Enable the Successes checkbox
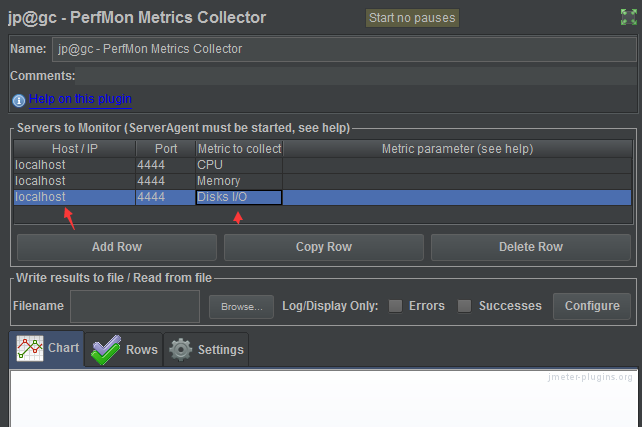 (x=464, y=306)
